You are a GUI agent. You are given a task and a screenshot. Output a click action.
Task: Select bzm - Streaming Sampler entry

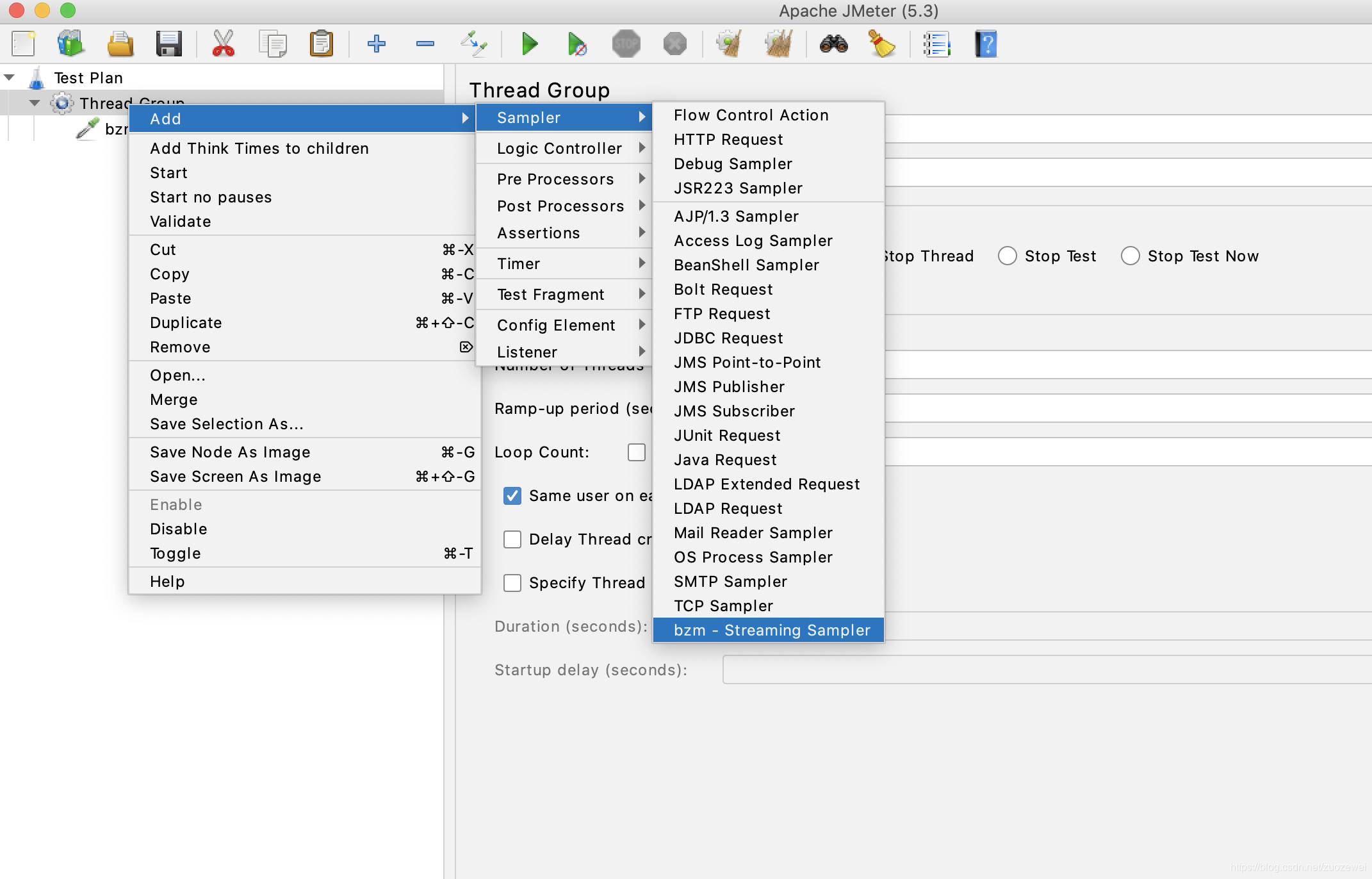[771, 630]
